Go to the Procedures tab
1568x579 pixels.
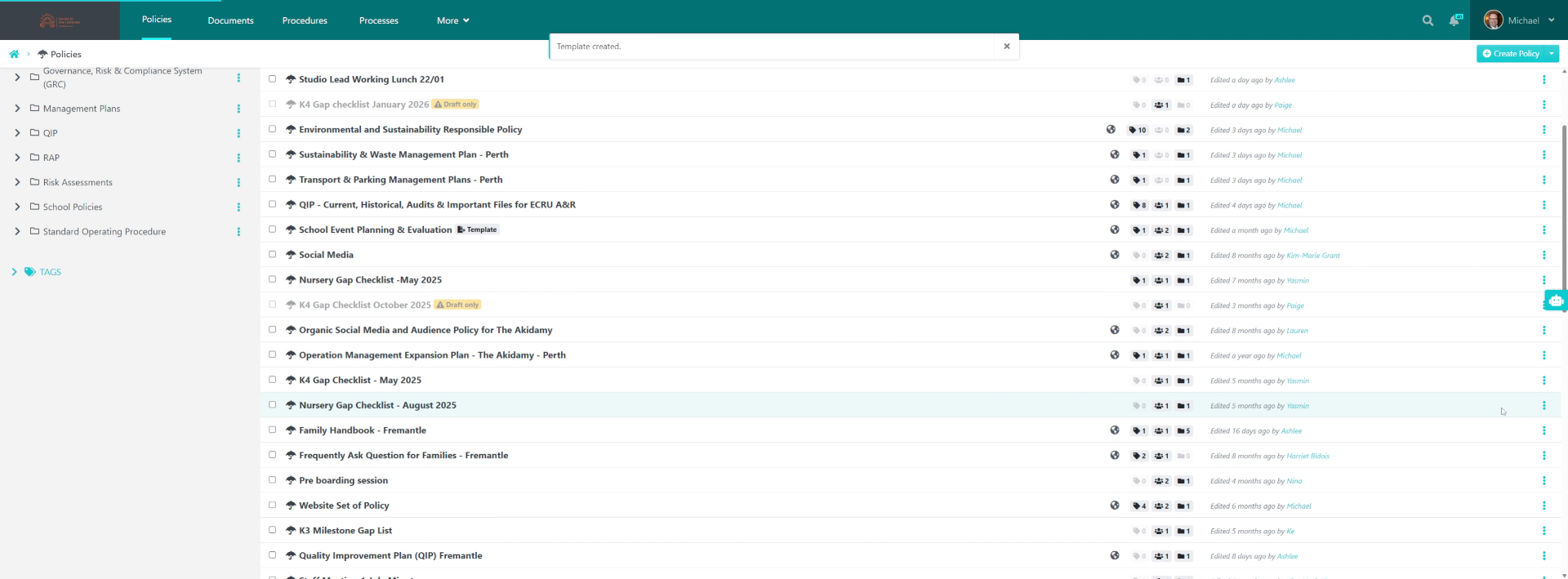(305, 20)
